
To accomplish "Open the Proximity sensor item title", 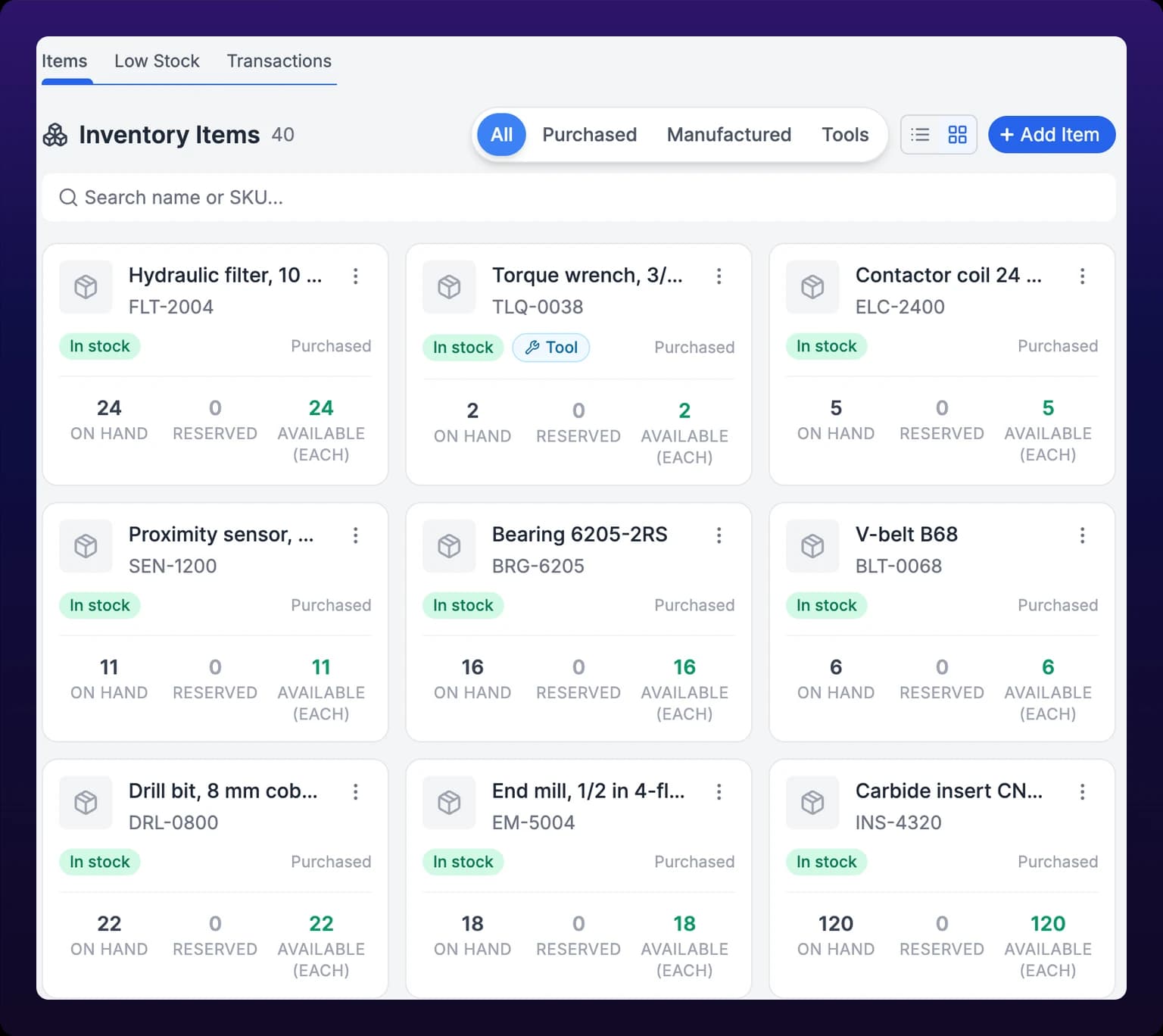I will click(x=221, y=535).
